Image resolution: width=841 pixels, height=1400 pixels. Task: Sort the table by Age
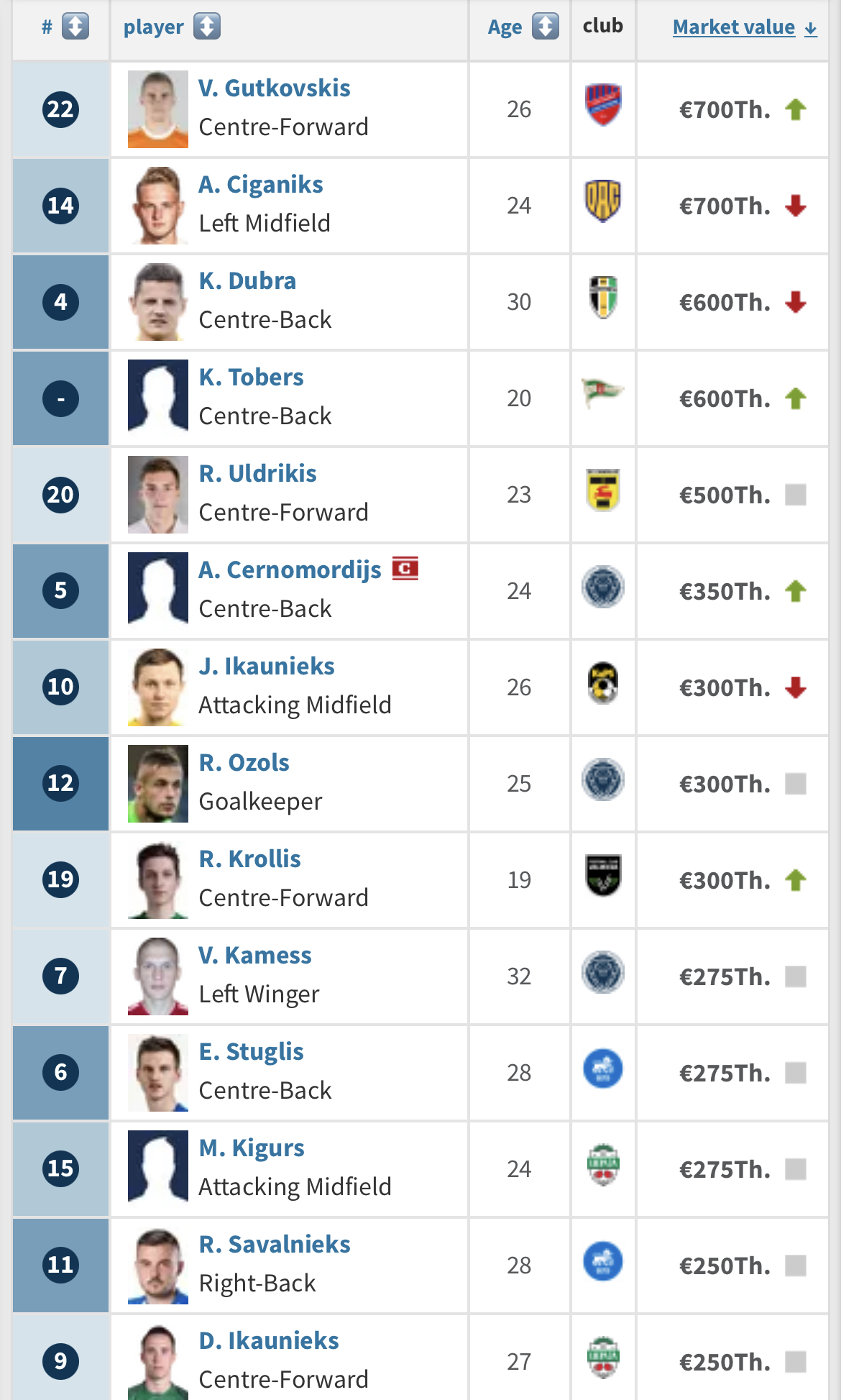[545, 27]
